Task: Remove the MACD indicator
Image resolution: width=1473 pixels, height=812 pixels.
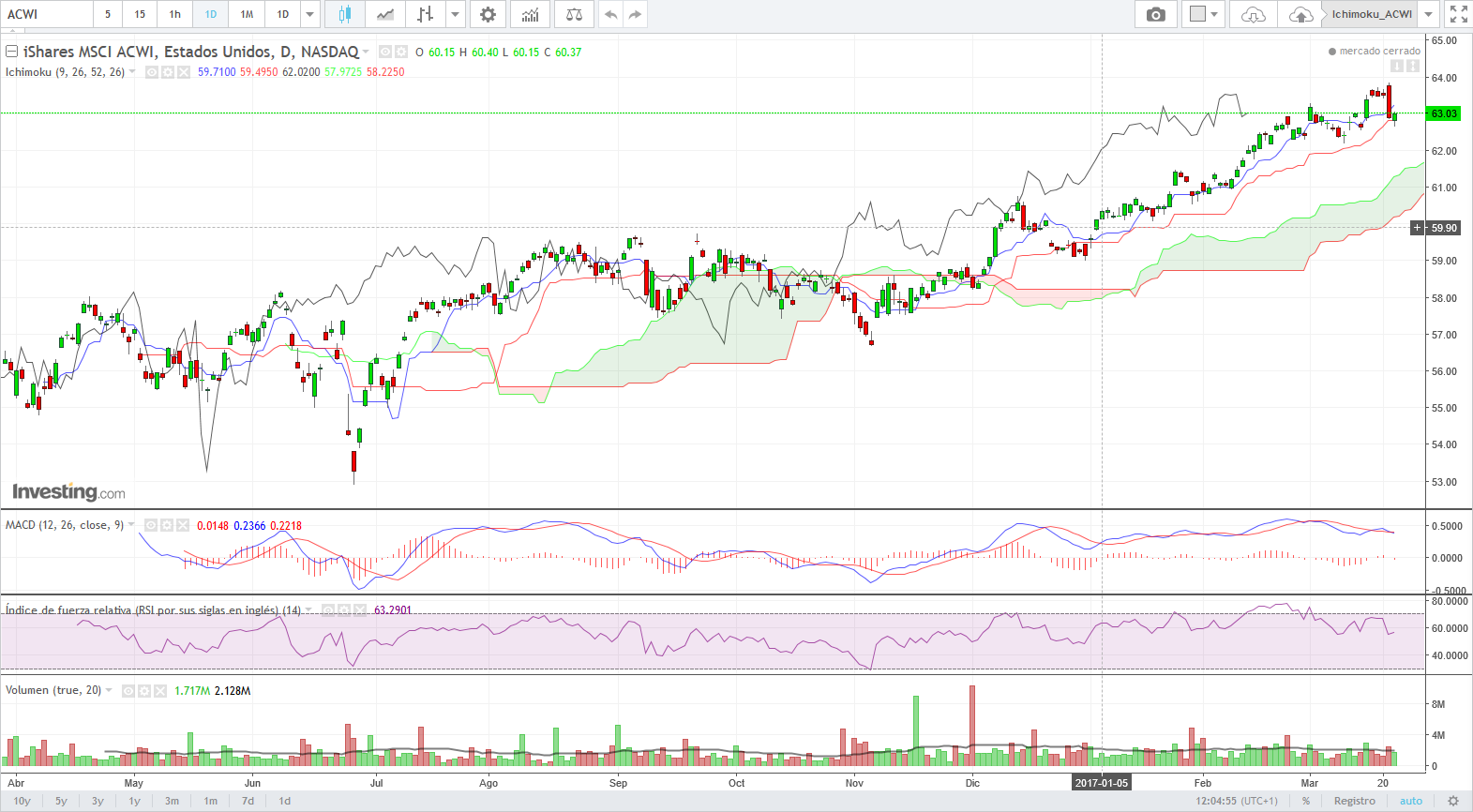Action: point(183,525)
